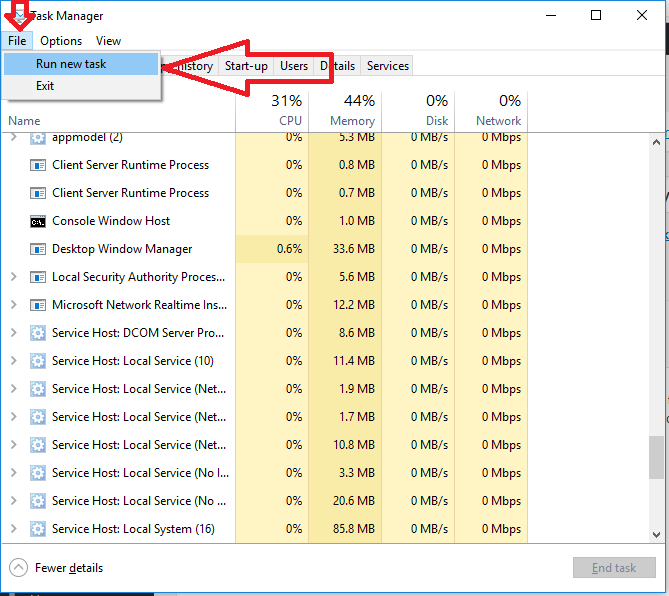Click the Service Host: Local System gear icon
Screen dimensions: 669x596
point(38,529)
